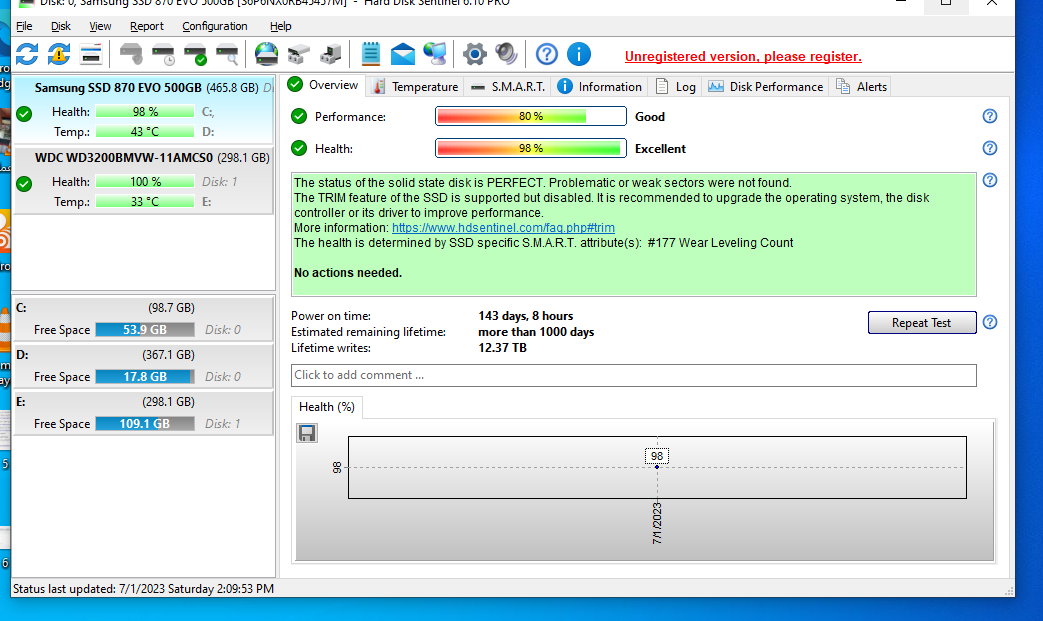Click the blue info circle toolbar icon

tap(579, 54)
